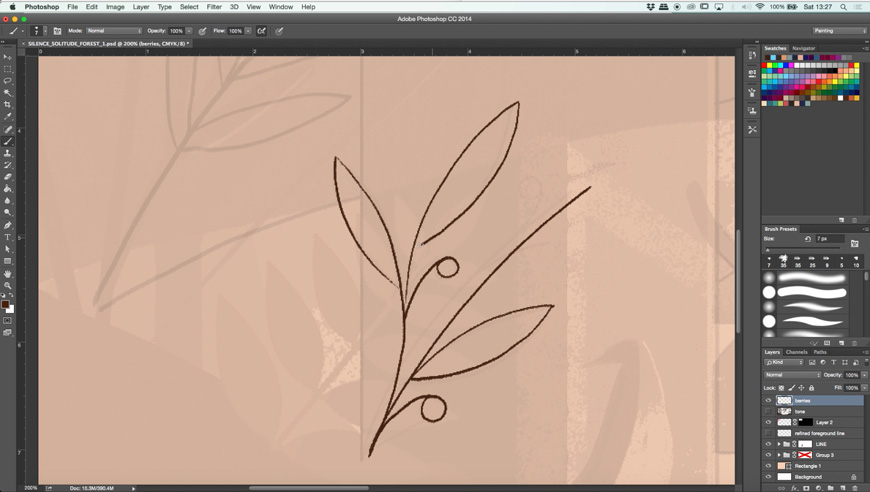Viewport: 870px width, 492px height.
Task: Switch to the Channels tab
Action: click(x=796, y=352)
